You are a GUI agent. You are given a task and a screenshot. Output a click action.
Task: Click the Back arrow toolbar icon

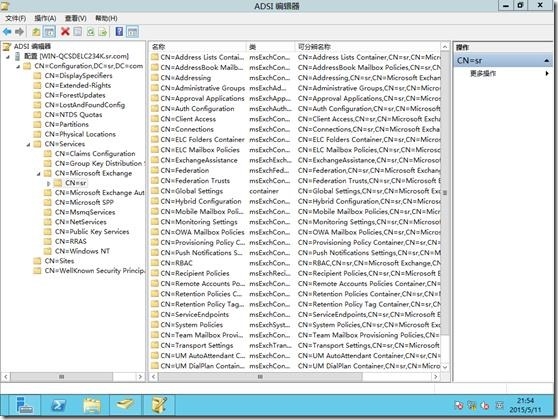[x=7, y=32]
